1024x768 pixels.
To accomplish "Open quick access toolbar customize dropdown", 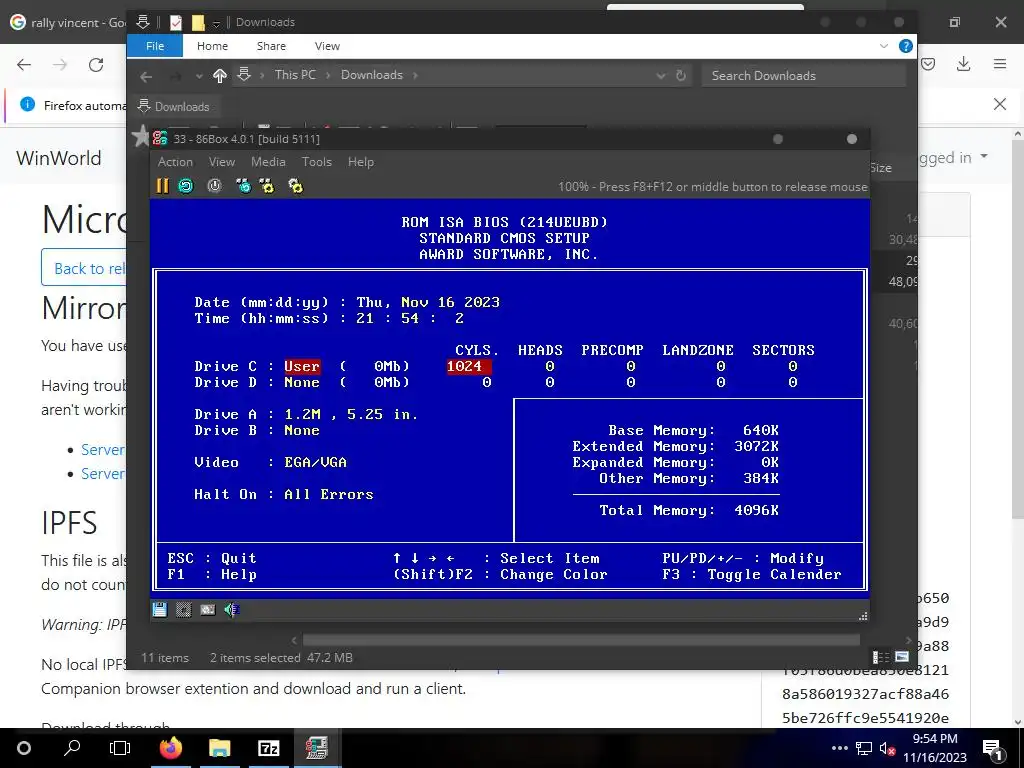I will [x=216, y=24].
